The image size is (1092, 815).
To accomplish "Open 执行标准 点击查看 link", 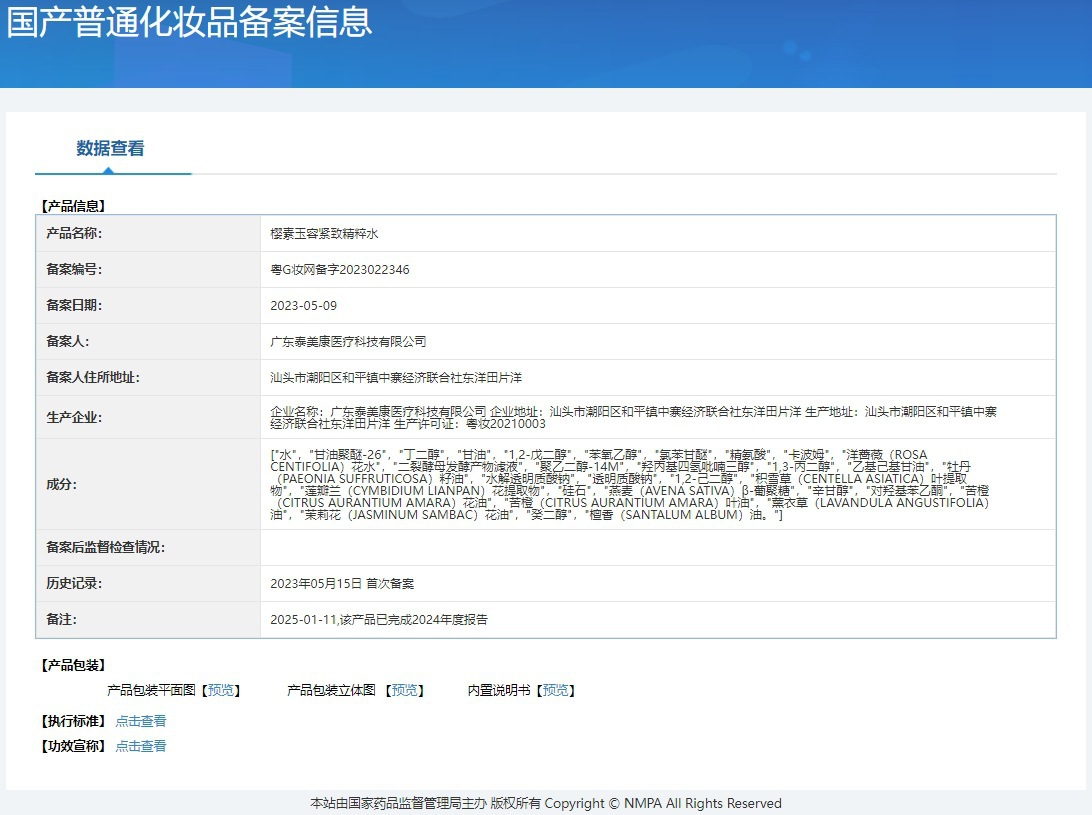I will [x=141, y=721].
